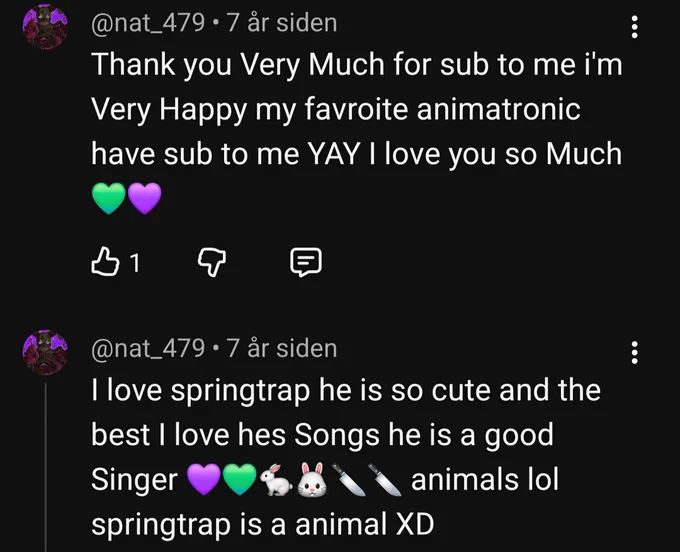Open avatar beside the "I love springtrap" comment
680x552 pixels.
(x=45, y=352)
